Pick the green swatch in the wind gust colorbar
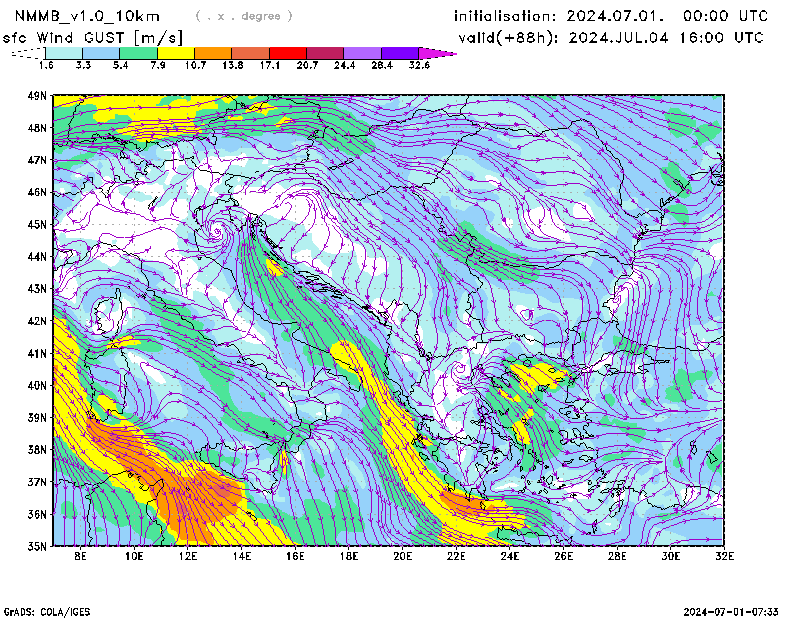 [x=138, y=52]
